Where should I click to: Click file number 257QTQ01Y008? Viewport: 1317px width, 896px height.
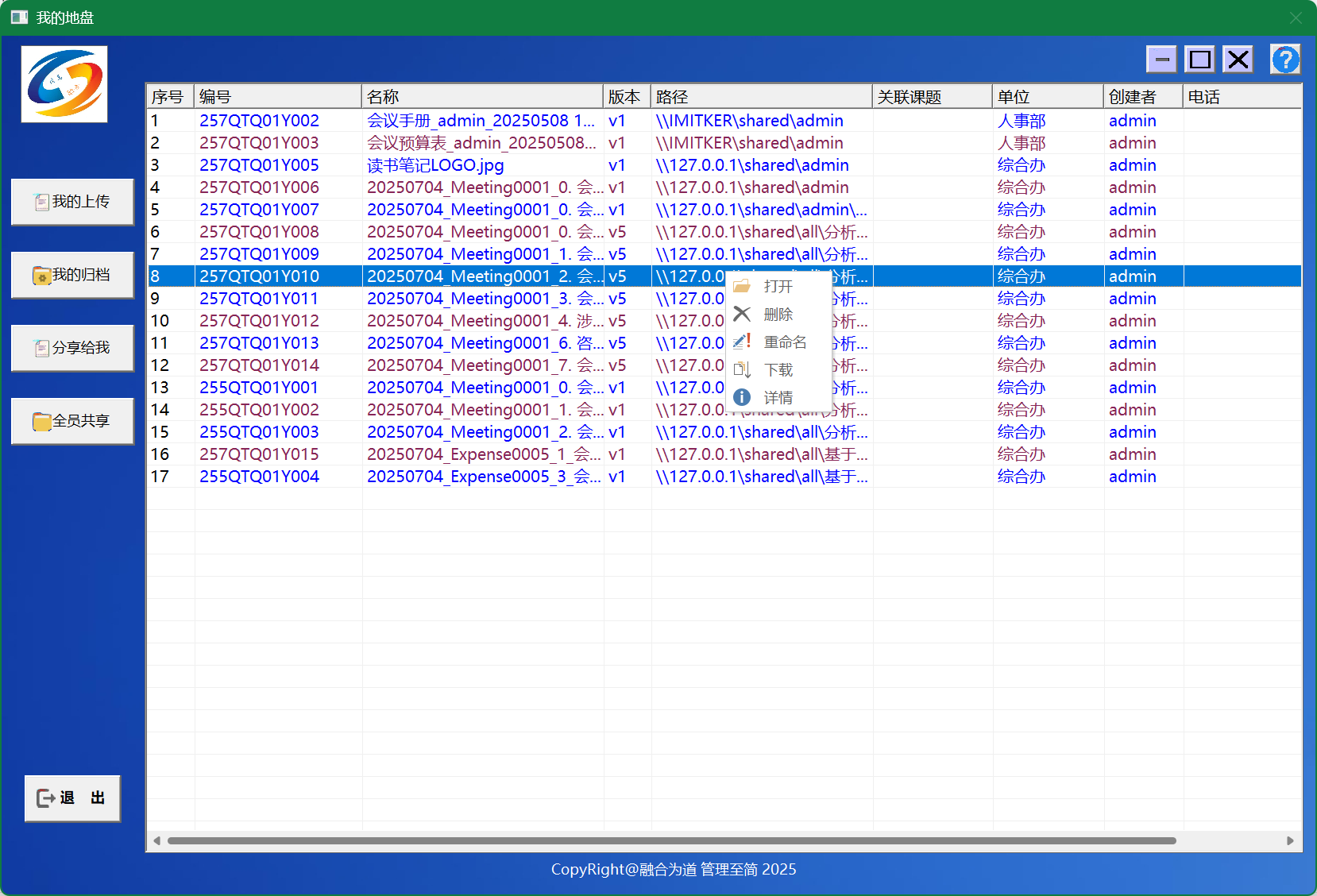(259, 232)
